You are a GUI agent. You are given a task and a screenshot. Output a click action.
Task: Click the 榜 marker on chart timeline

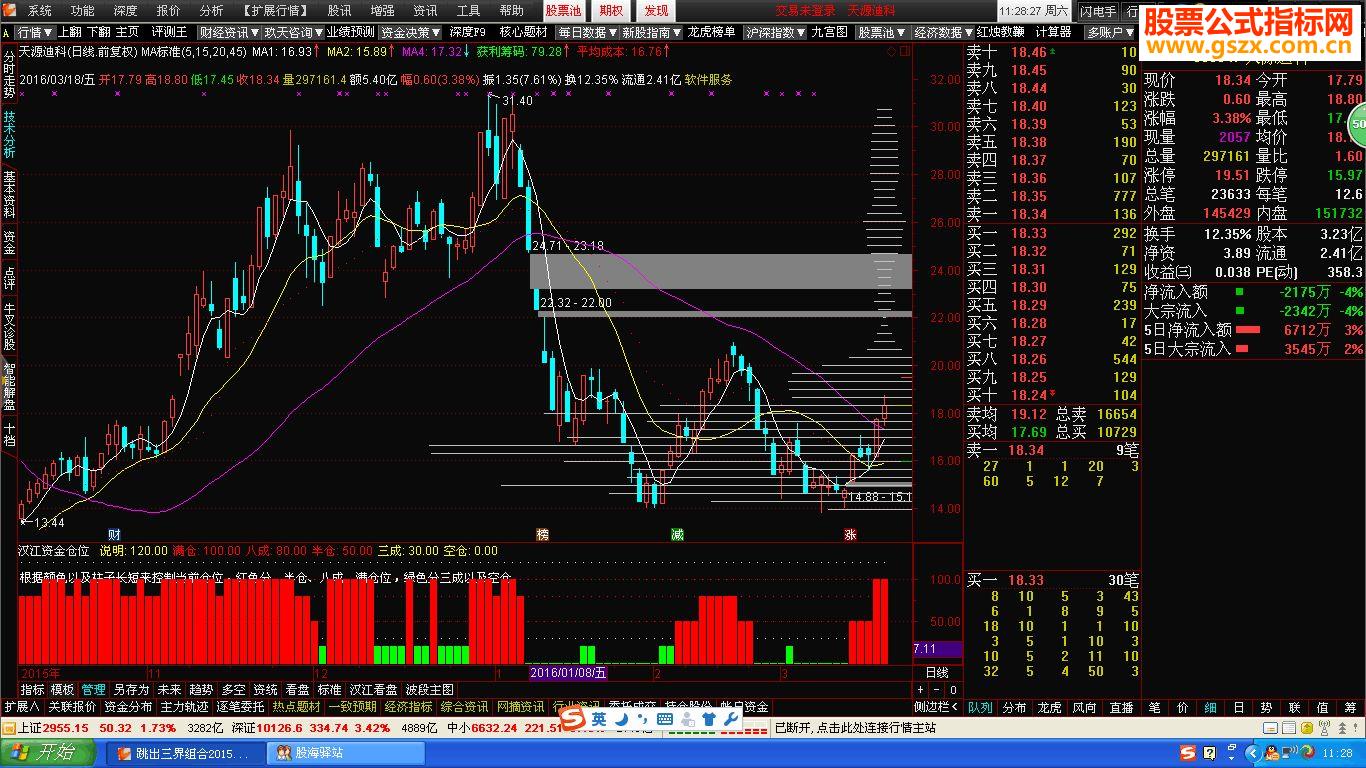(543, 534)
